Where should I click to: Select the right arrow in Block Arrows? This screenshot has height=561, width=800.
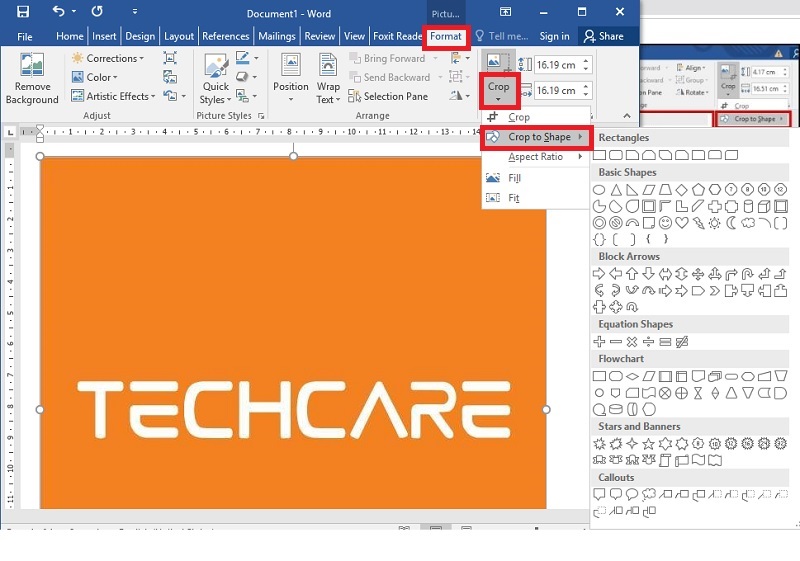(x=600, y=273)
